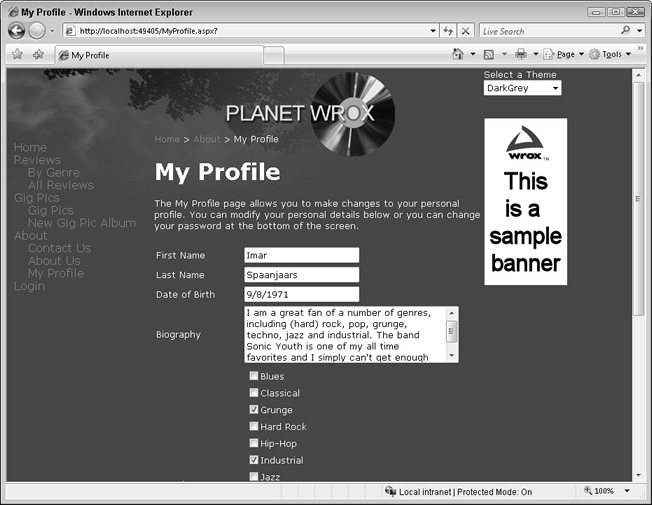
Task: Click the browser Forward arrow button
Action: 37,31
